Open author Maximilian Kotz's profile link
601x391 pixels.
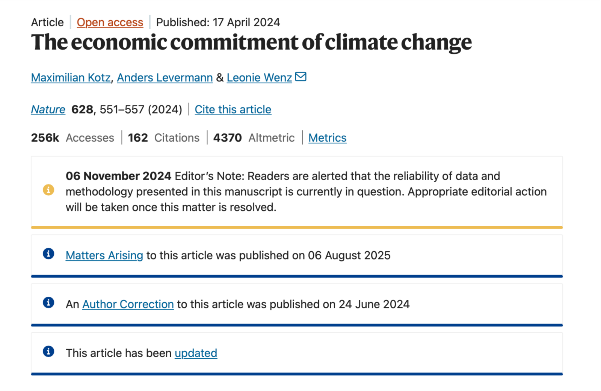71,77
